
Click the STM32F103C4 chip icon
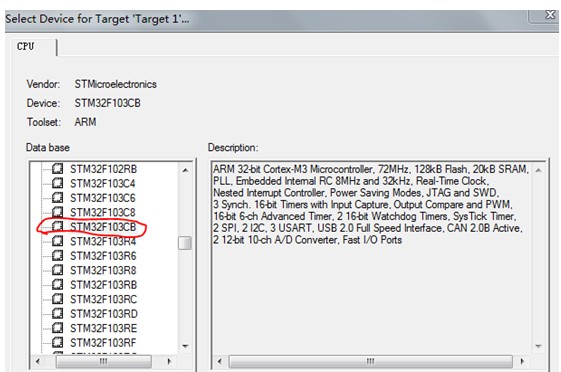(58, 183)
